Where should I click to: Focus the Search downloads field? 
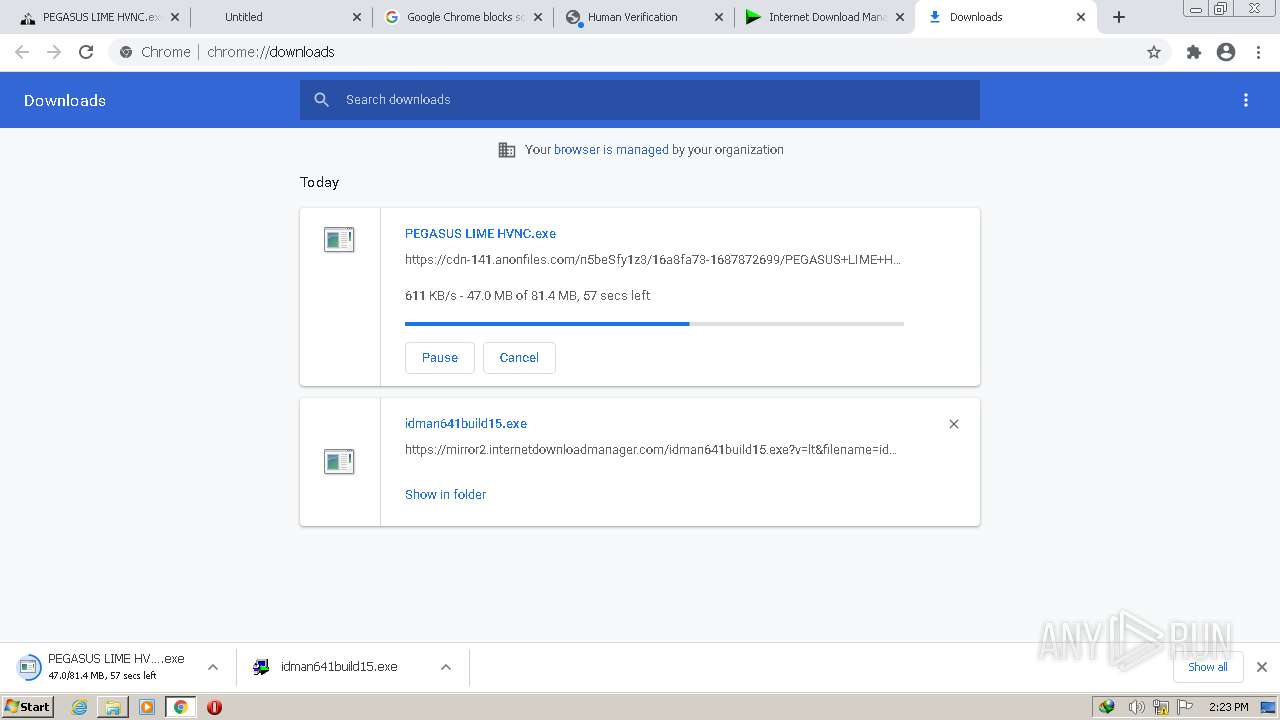[640, 100]
